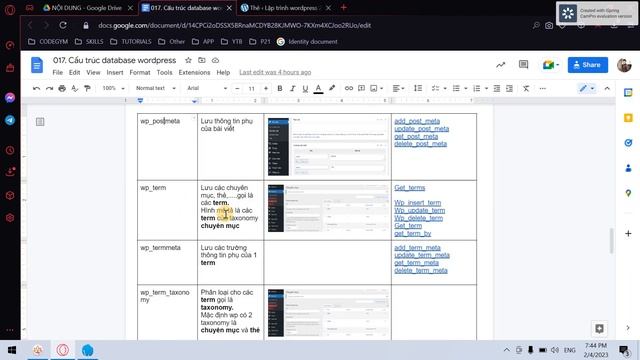Toggle underline formatting

(x=305, y=88)
